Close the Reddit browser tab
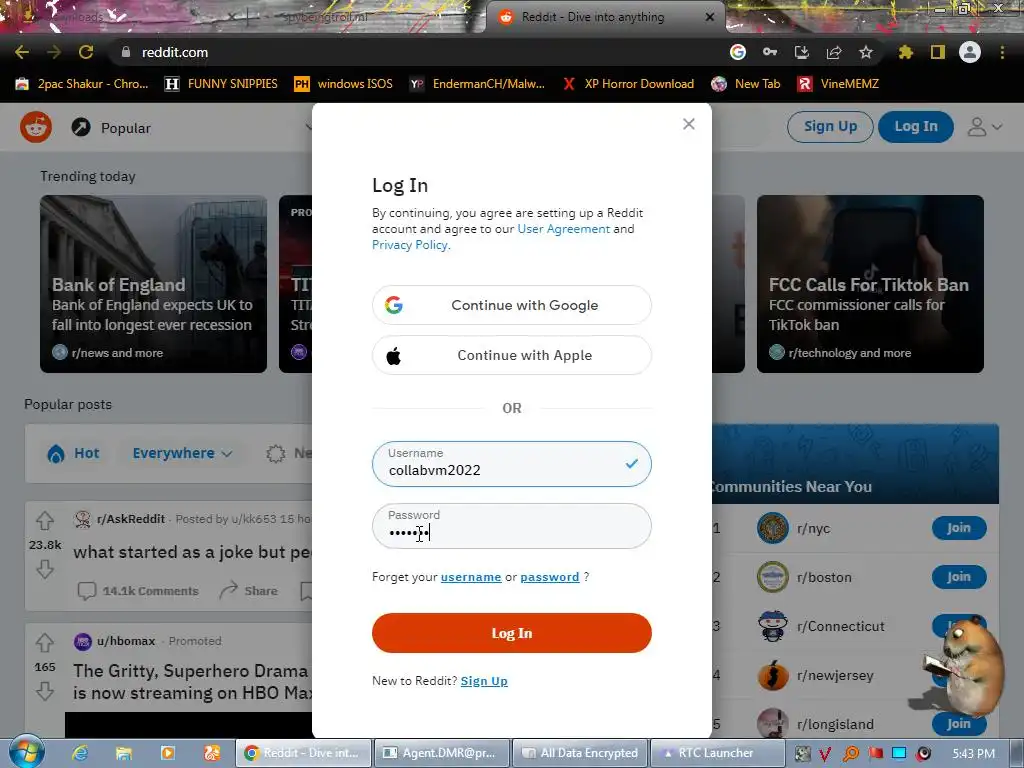Image resolution: width=1024 pixels, height=768 pixels. click(710, 17)
